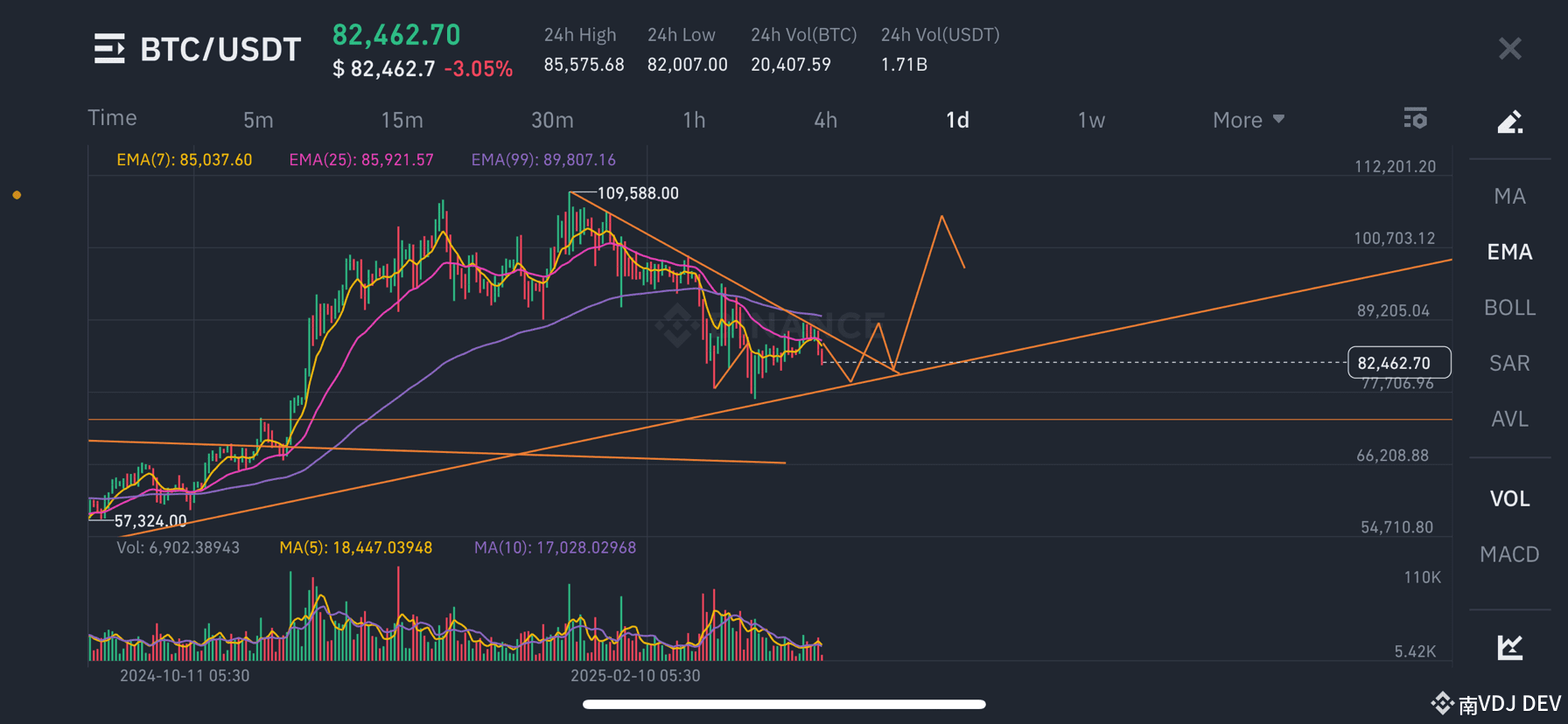Switch to the 30m timeframe
Image resolution: width=1568 pixels, height=724 pixels.
[x=552, y=120]
